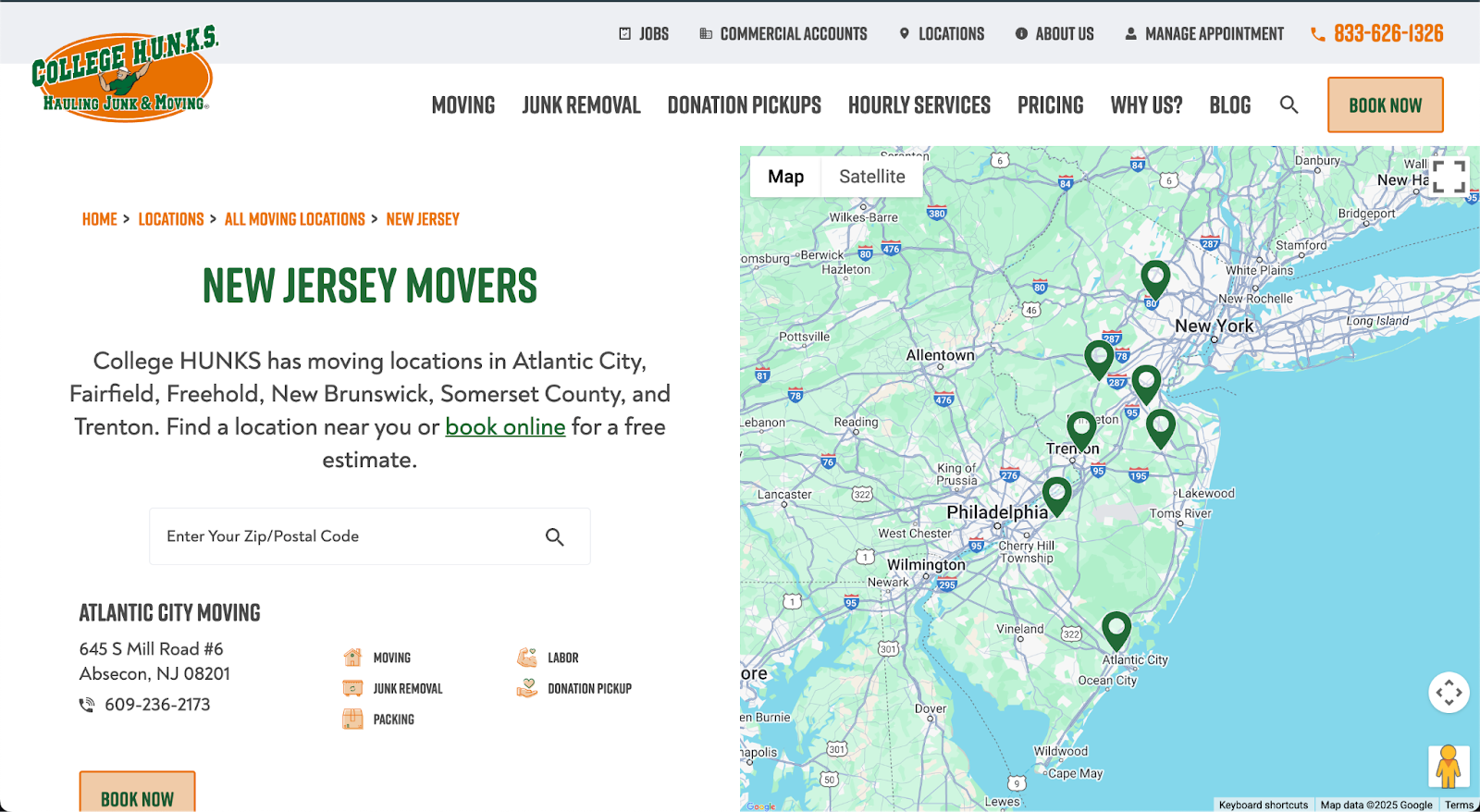Viewport: 1480px width, 812px height.
Task: Go to Home breadcrumb
Action: (x=100, y=219)
